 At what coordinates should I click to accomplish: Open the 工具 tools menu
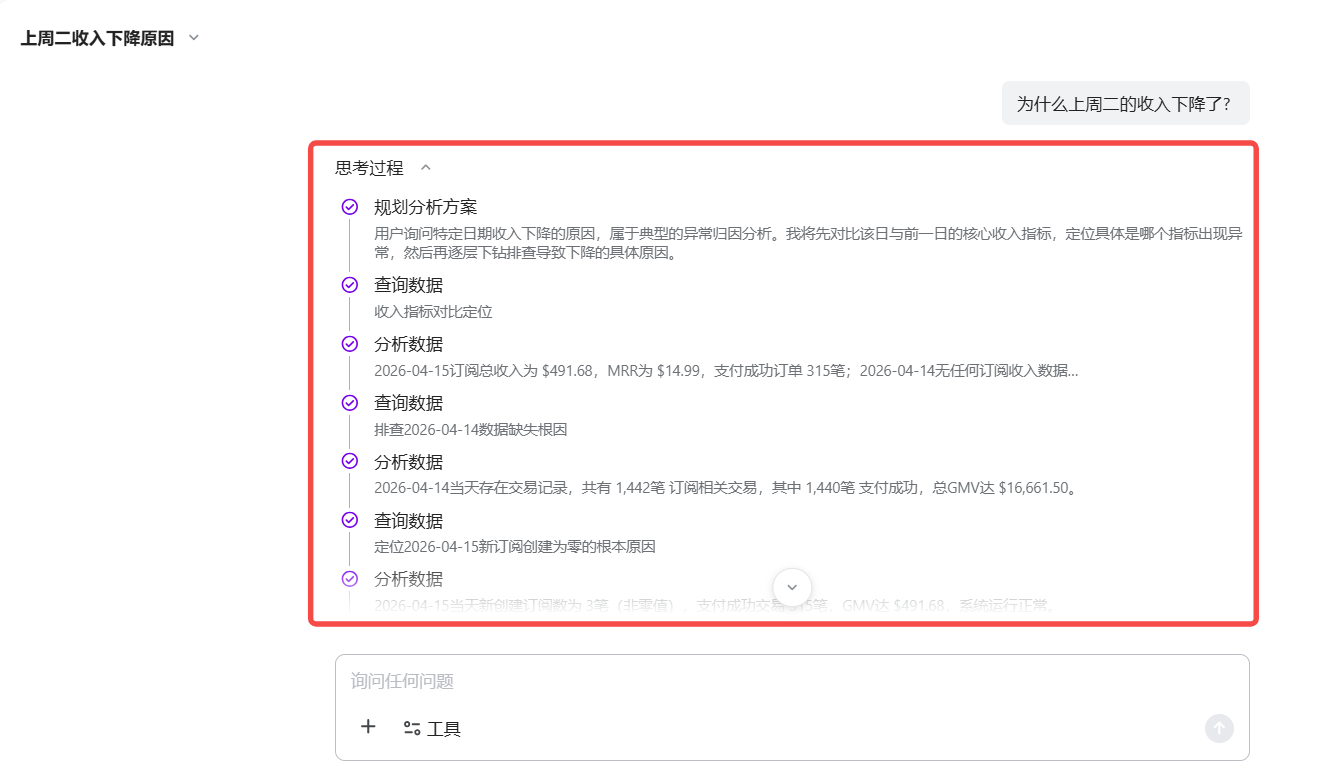click(432, 729)
